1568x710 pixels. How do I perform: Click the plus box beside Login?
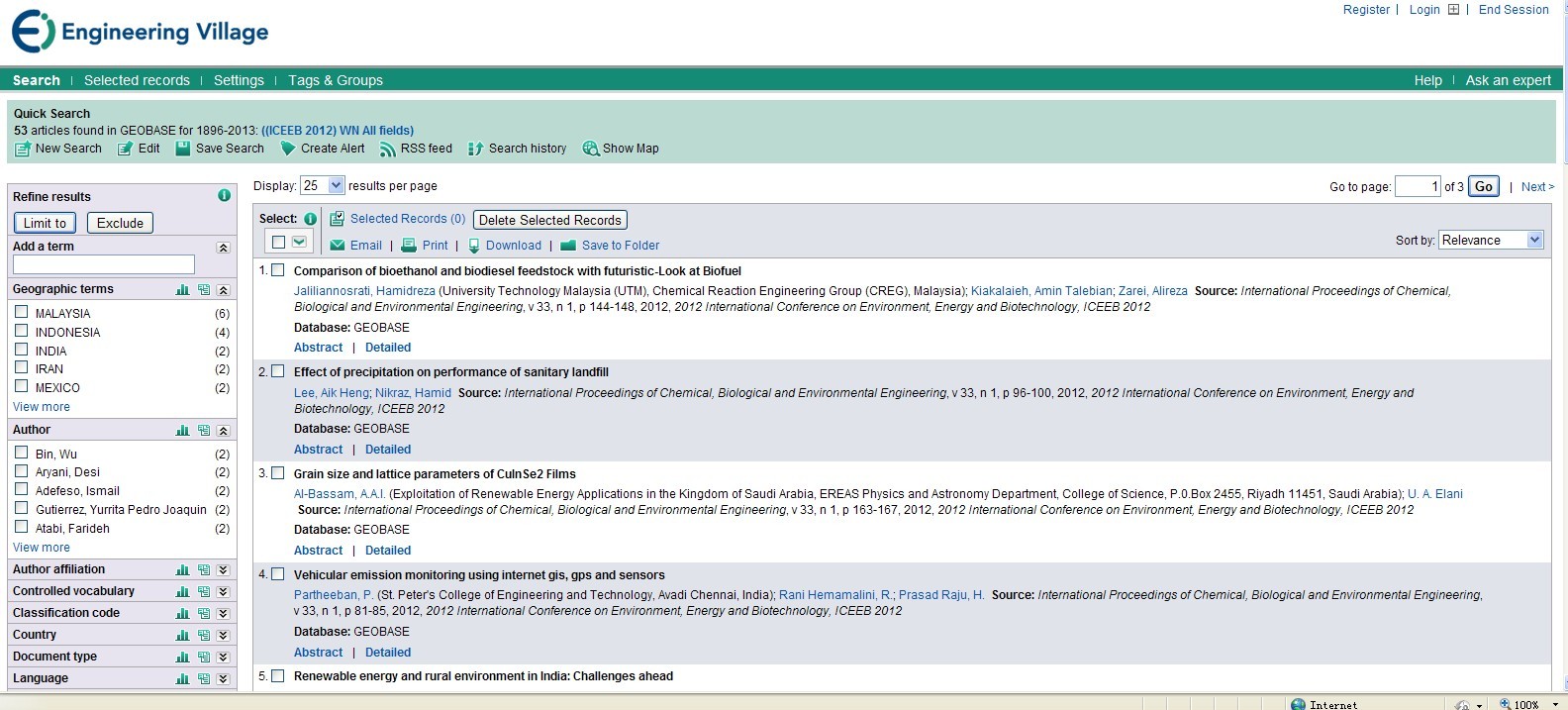click(1453, 10)
